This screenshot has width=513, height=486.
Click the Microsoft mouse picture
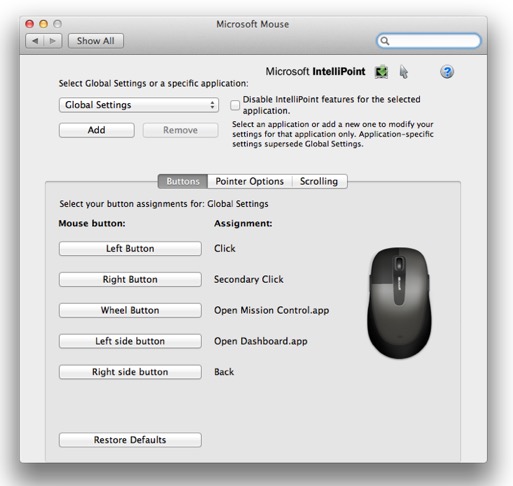[399, 303]
